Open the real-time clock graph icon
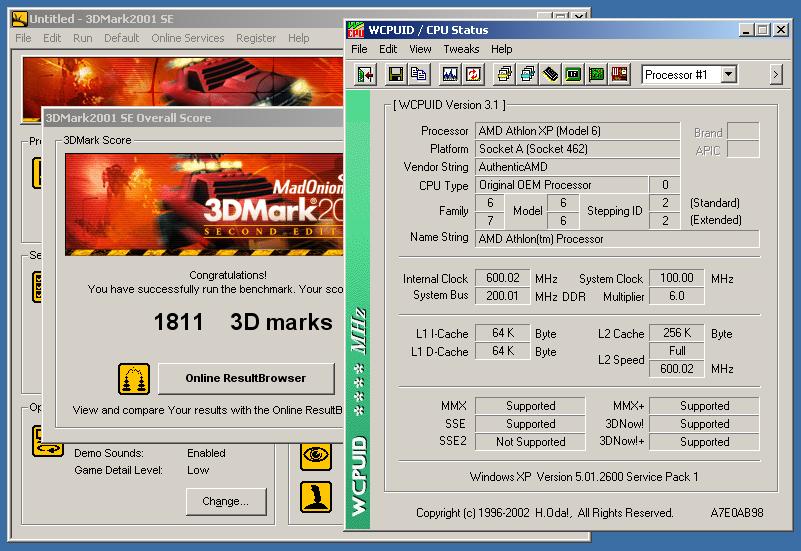The height and width of the screenshot is (551, 801). [450, 75]
